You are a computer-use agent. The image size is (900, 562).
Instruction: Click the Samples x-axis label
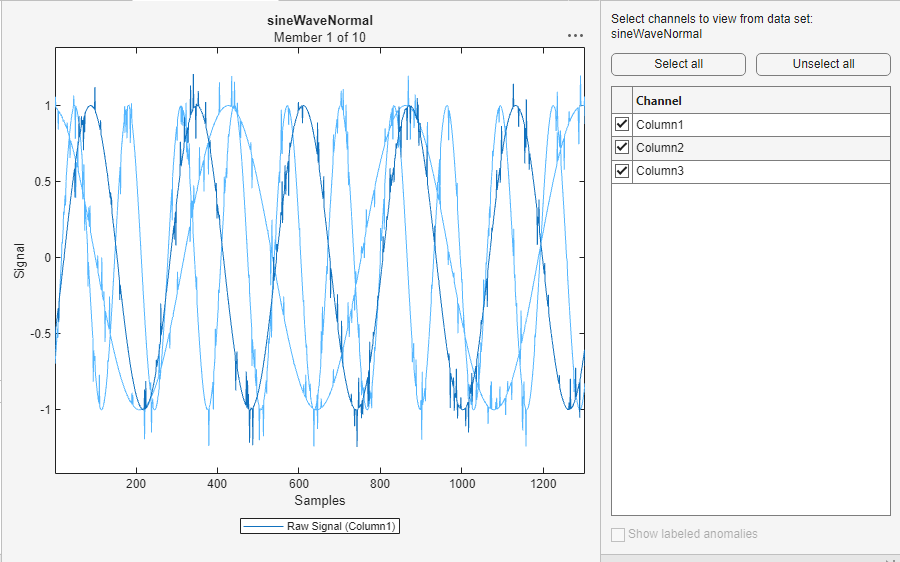click(320, 500)
